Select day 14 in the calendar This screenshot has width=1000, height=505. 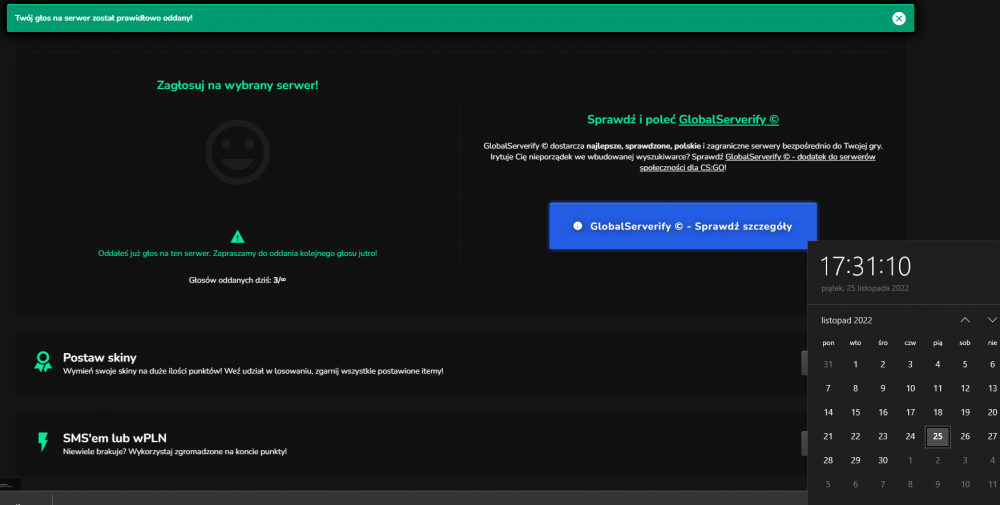coord(828,413)
